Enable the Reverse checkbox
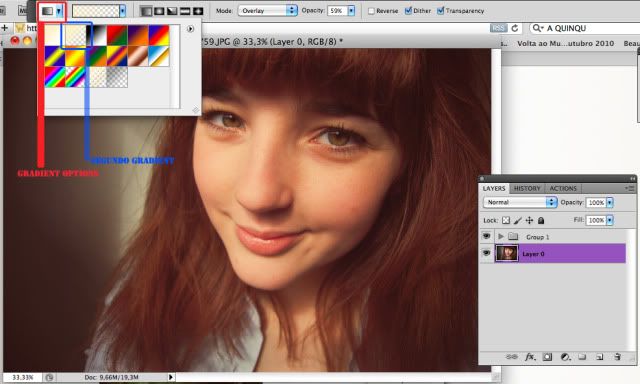Screen dimensions: 640x384 [371, 11]
